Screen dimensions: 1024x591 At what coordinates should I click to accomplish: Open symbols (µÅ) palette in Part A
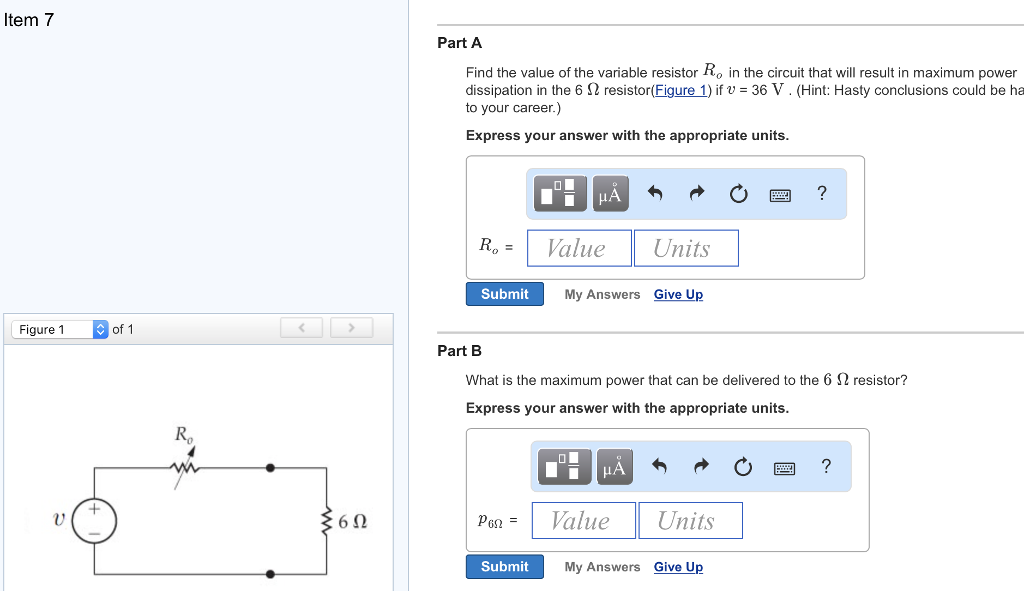pos(609,193)
